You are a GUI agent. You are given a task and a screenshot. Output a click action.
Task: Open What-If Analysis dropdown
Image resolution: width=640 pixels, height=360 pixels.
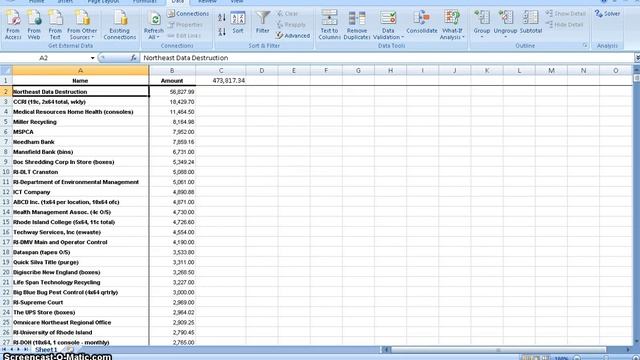(x=452, y=24)
